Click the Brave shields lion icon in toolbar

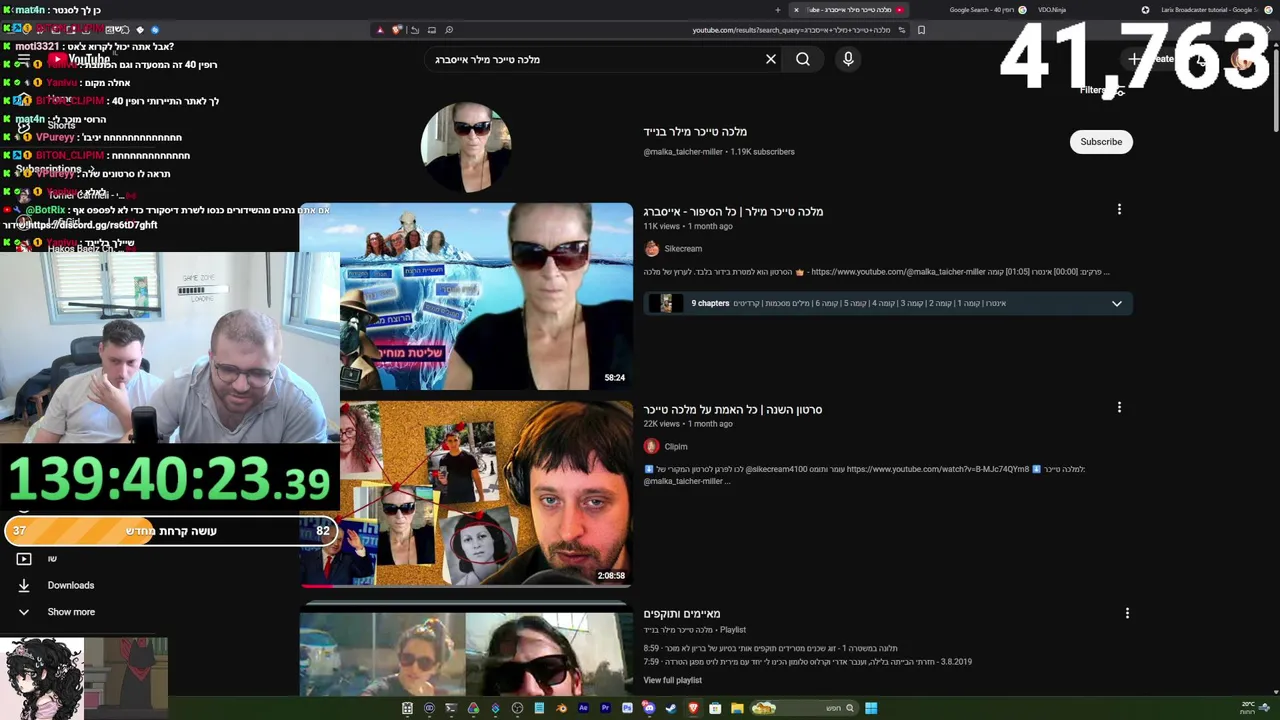pos(397,30)
